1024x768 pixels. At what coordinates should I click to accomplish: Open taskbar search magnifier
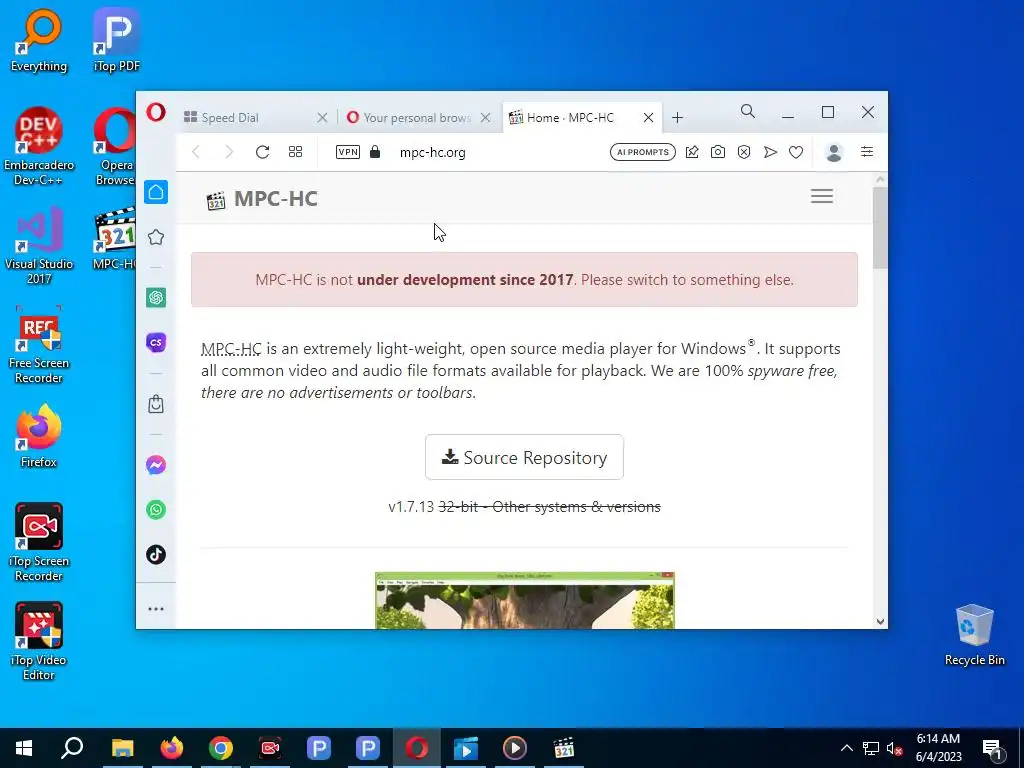[x=72, y=748]
